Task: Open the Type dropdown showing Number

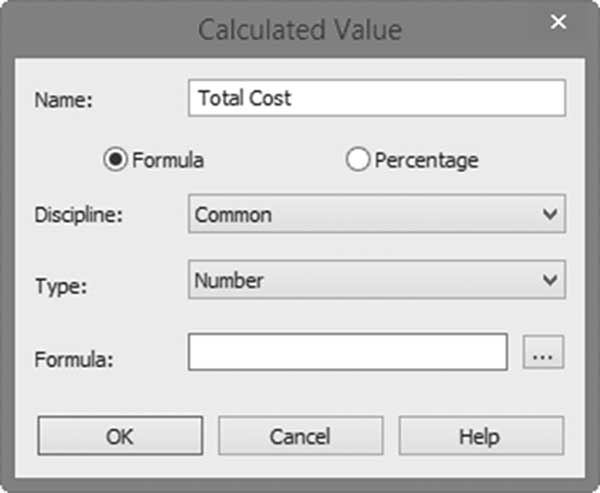Action: [377, 280]
